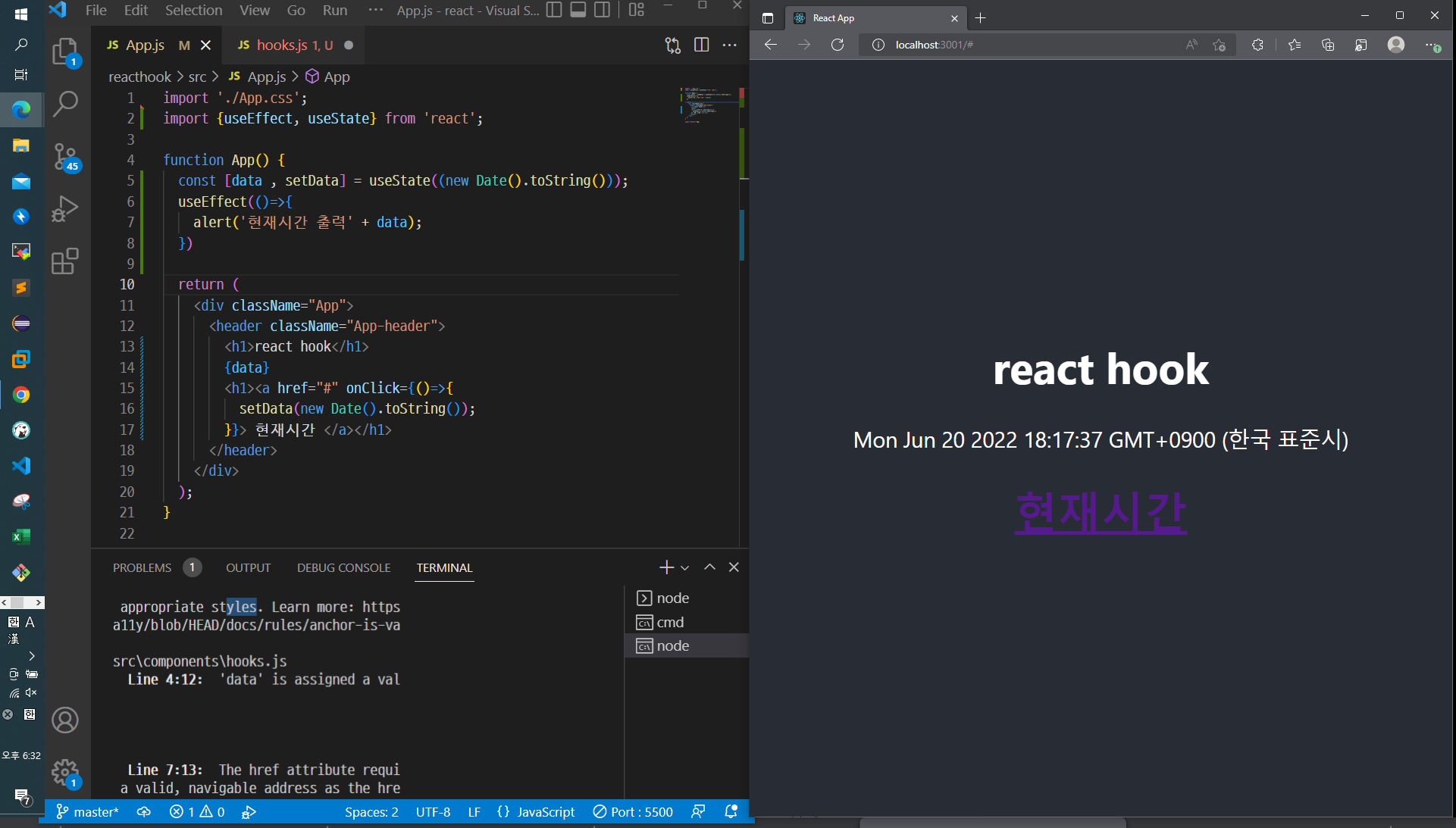Switch to the hooks.js editor tab
The width and height of the screenshot is (1456, 828).
pyautogui.click(x=283, y=45)
